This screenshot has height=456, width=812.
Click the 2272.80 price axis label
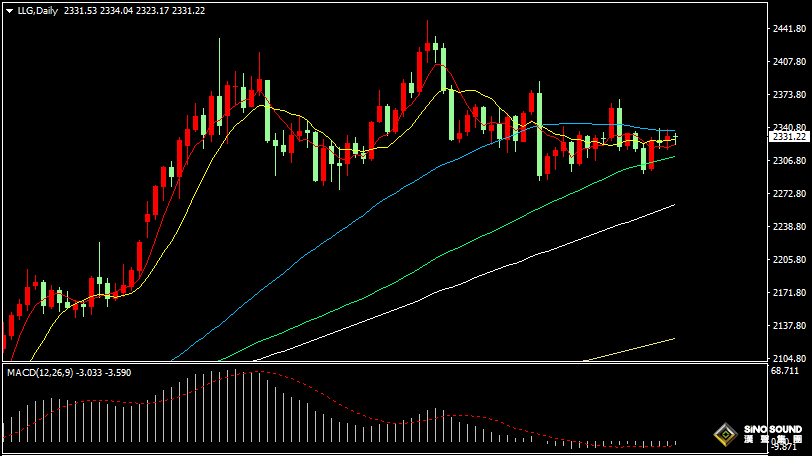(789, 194)
